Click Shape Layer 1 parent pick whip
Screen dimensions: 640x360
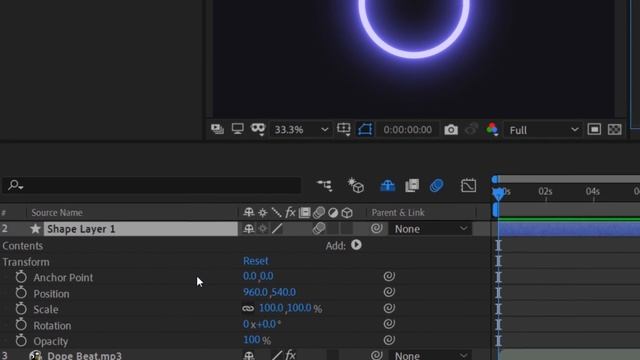click(376, 229)
